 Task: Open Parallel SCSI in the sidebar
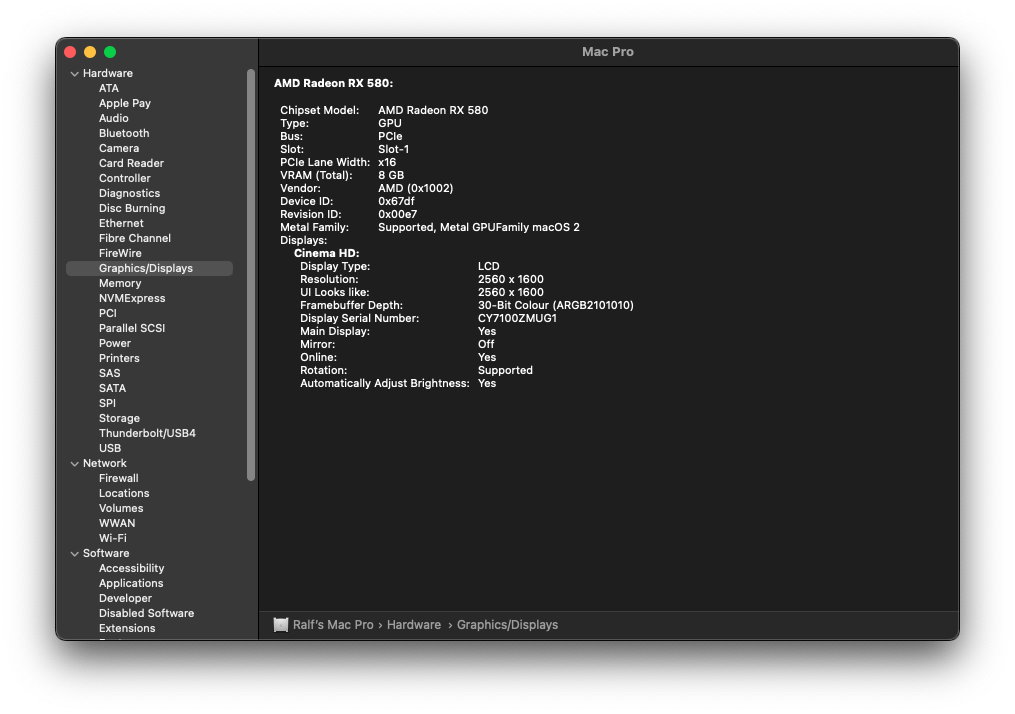132,328
